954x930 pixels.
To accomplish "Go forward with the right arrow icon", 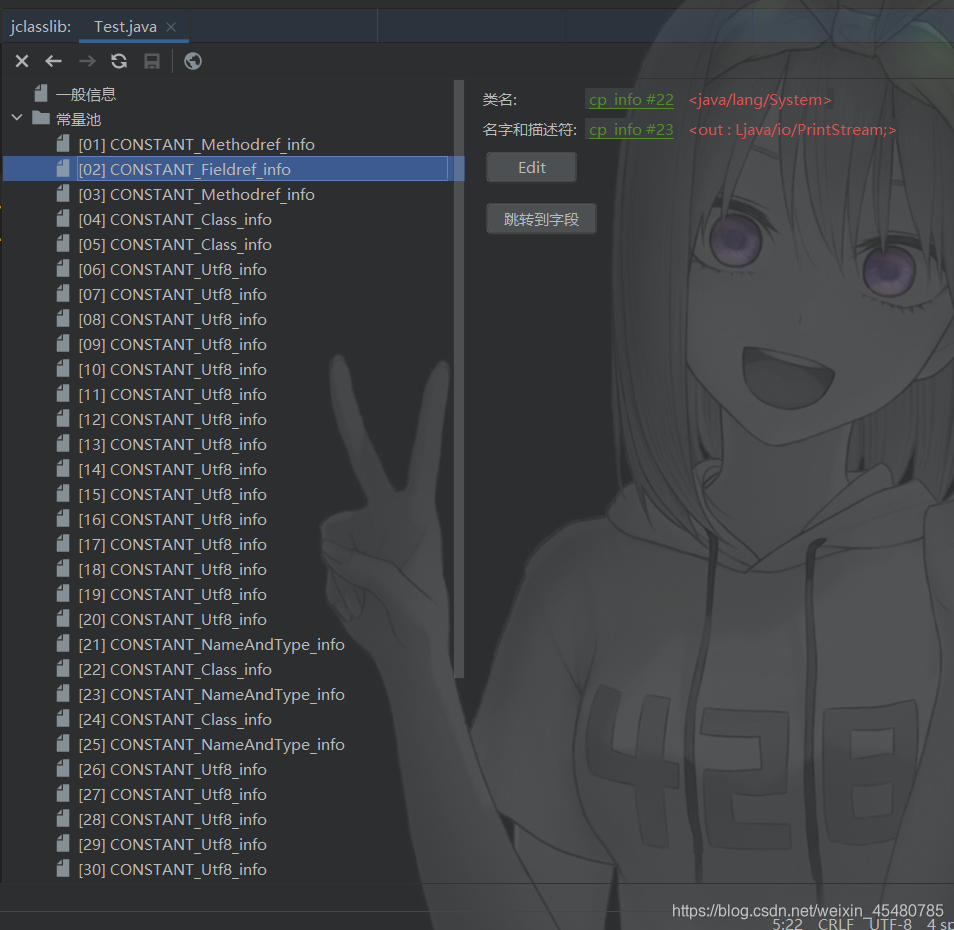I will 87,61.
